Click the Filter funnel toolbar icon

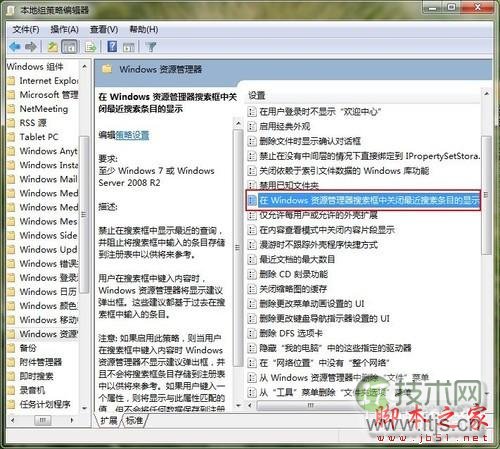(151, 47)
